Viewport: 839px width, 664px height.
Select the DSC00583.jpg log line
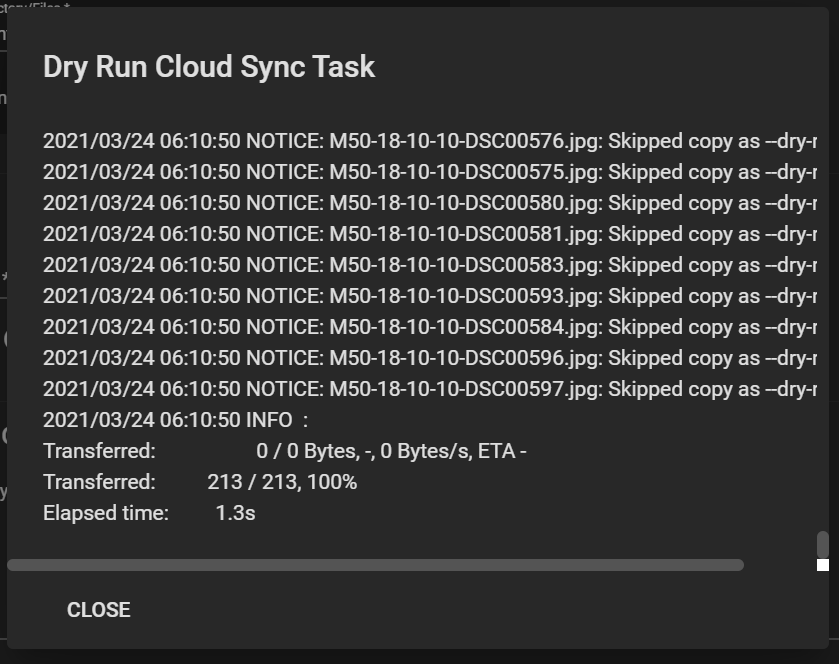430,265
